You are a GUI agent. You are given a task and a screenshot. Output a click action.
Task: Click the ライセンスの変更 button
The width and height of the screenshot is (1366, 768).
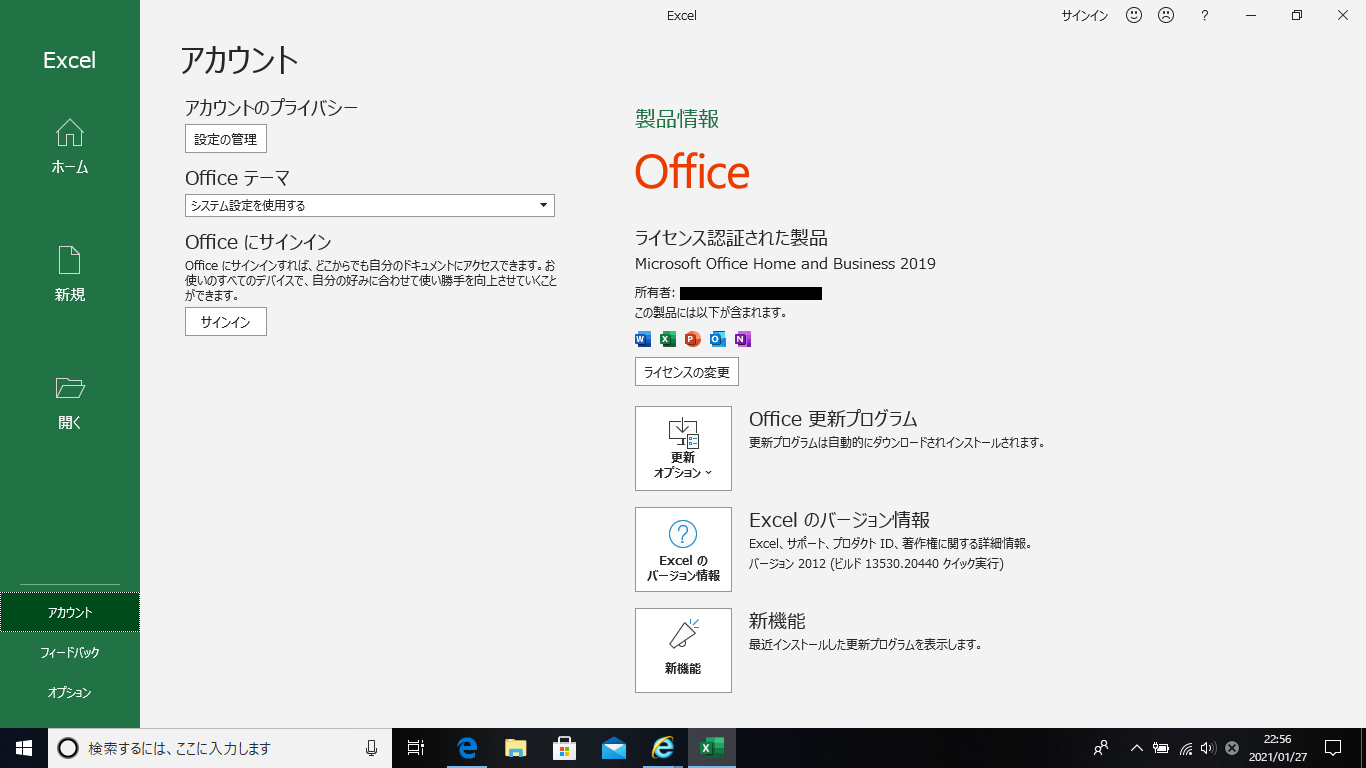click(x=687, y=372)
